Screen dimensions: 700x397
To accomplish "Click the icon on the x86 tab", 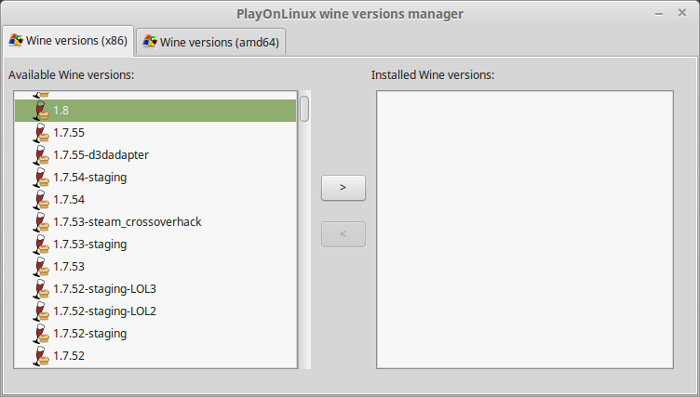I will (16, 40).
